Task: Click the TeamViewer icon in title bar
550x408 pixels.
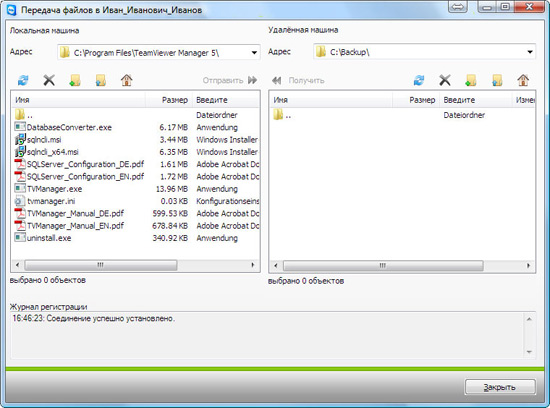Action: coord(12,10)
